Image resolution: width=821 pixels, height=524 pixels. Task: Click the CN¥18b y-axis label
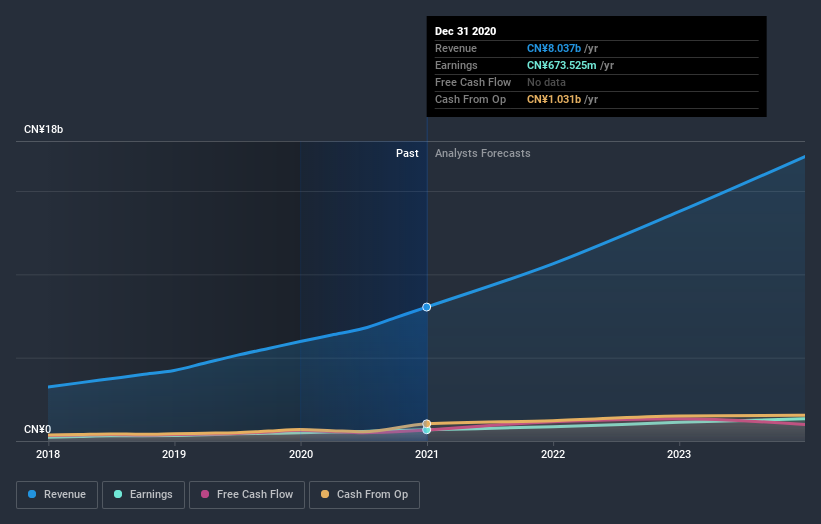point(43,129)
